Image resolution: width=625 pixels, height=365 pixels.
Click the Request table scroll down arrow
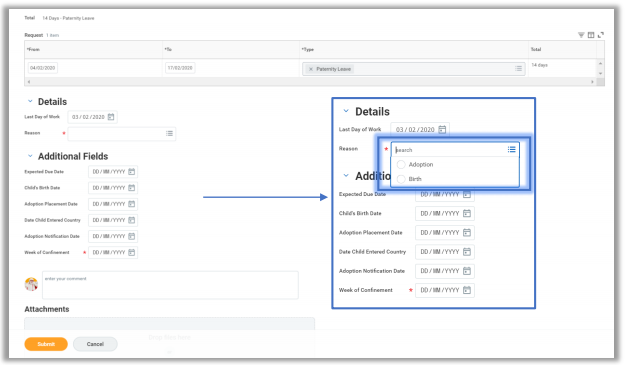pyautogui.click(x=600, y=74)
